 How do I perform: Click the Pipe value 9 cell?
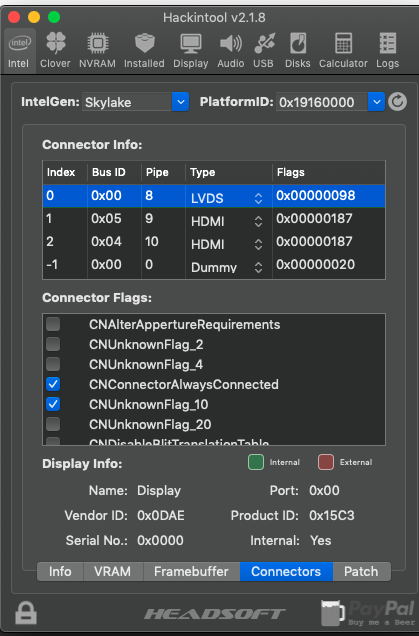[149, 219]
